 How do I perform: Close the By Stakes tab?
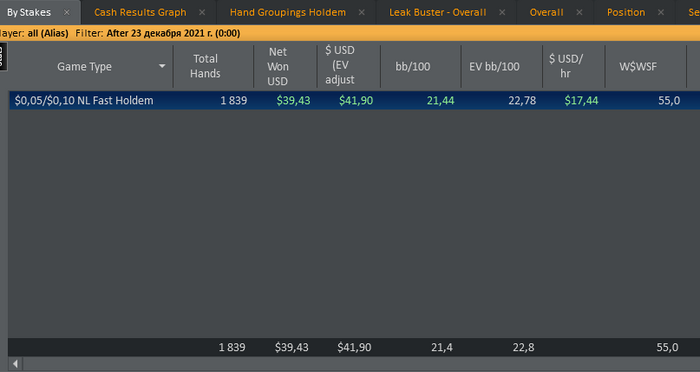click(67, 13)
